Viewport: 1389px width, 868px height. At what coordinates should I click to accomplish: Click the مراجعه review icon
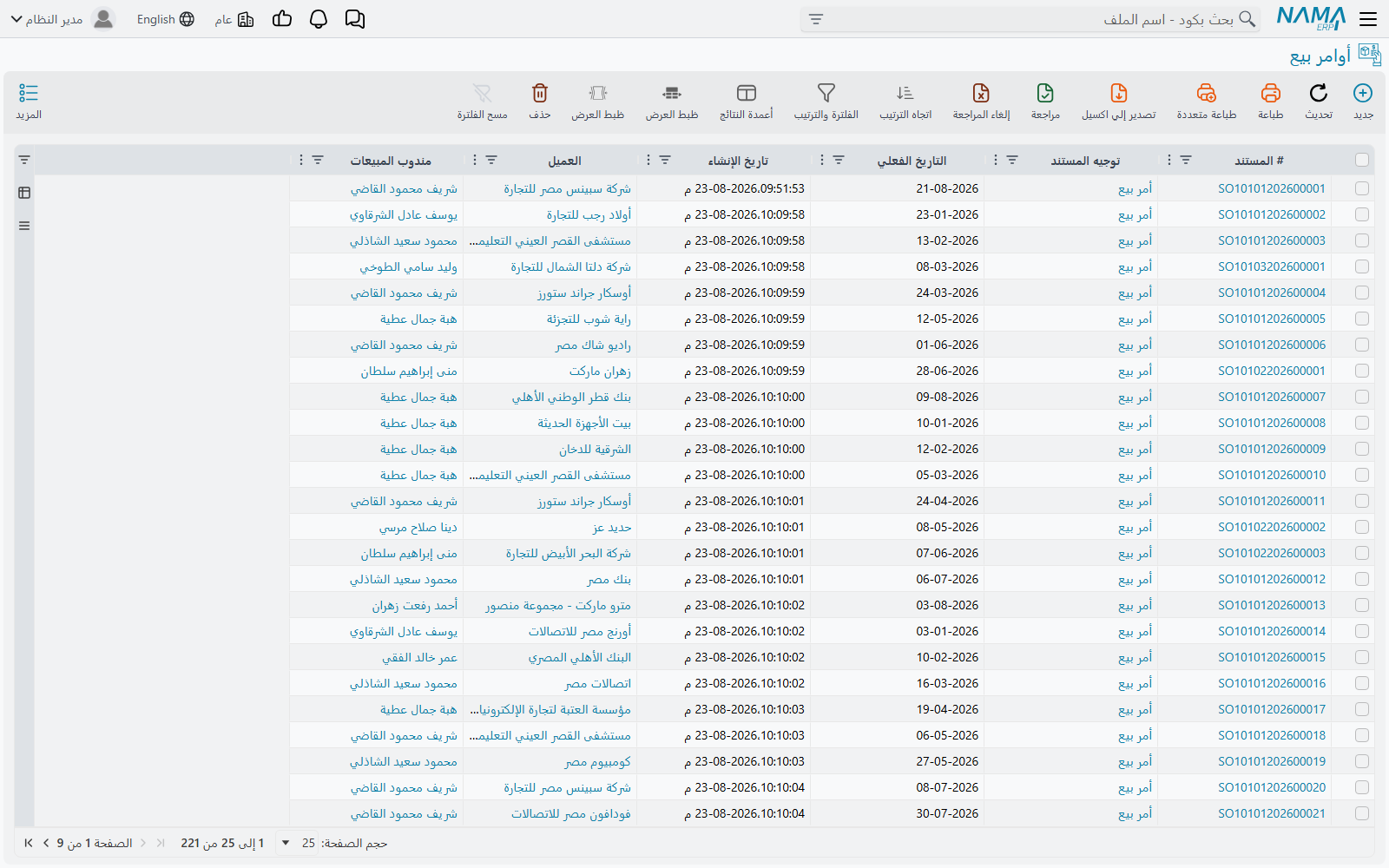tap(1045, 101)
